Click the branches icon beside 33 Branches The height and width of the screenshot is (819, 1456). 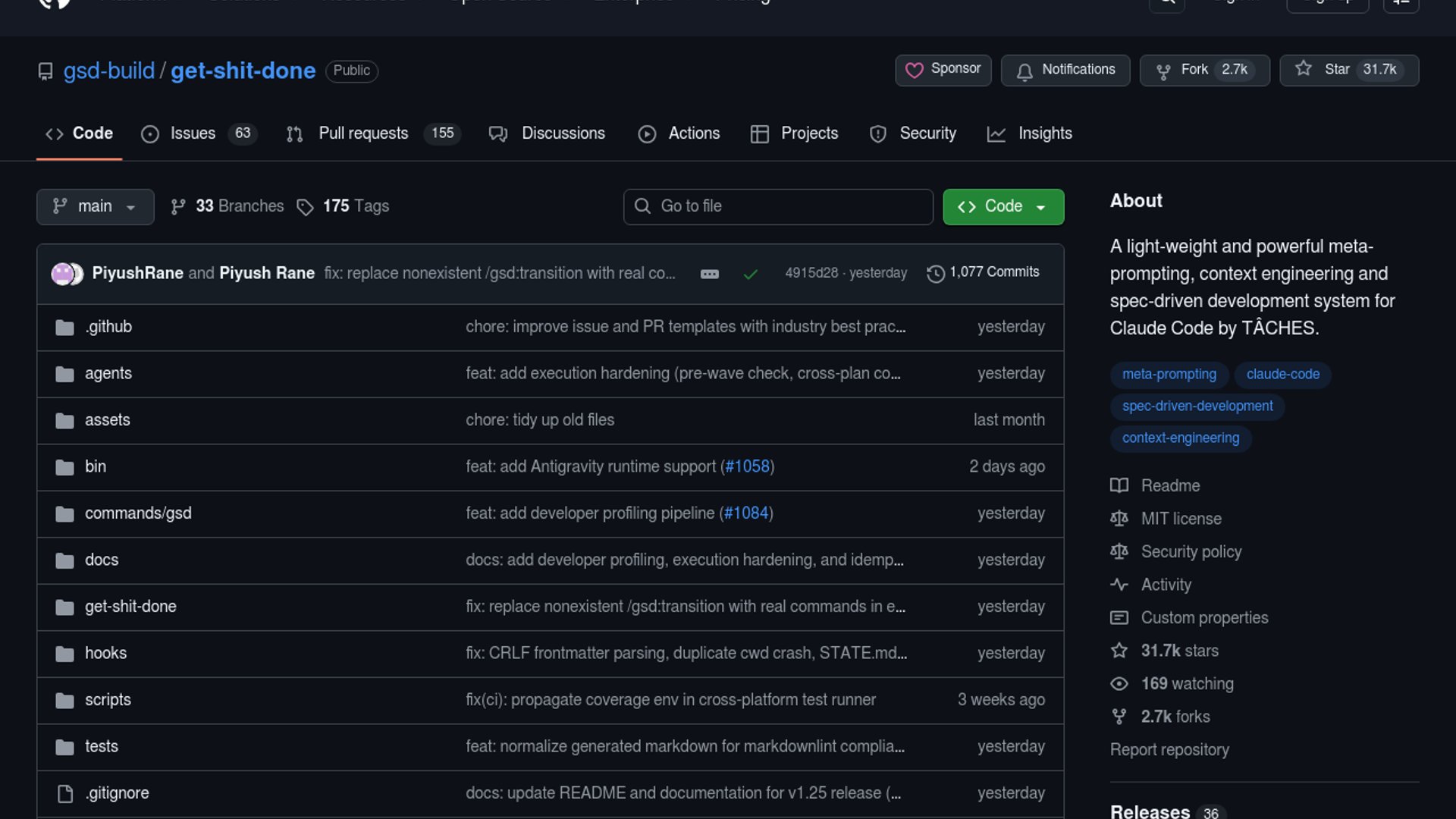coord(178,207)
